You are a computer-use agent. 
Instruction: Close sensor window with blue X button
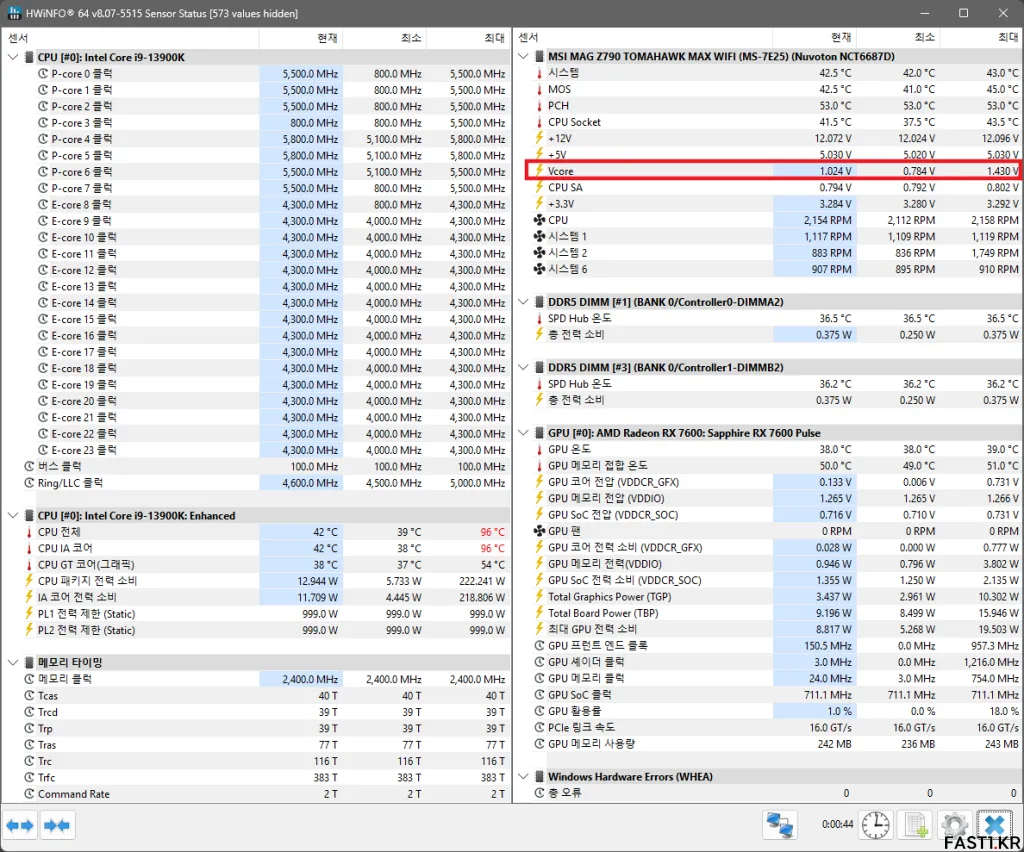(995, 825)
